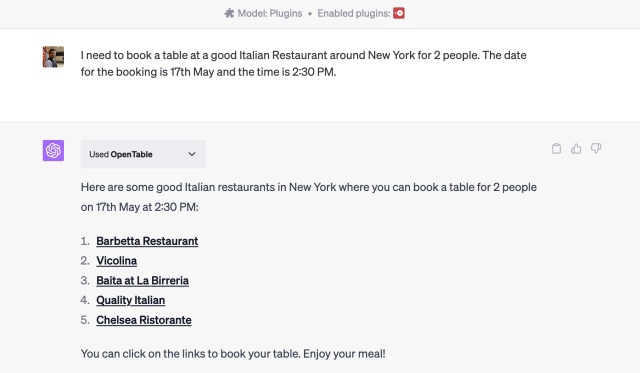Give the response a thumbs down
This screenshot has width=640, height=373.
[x=596, y=149]
